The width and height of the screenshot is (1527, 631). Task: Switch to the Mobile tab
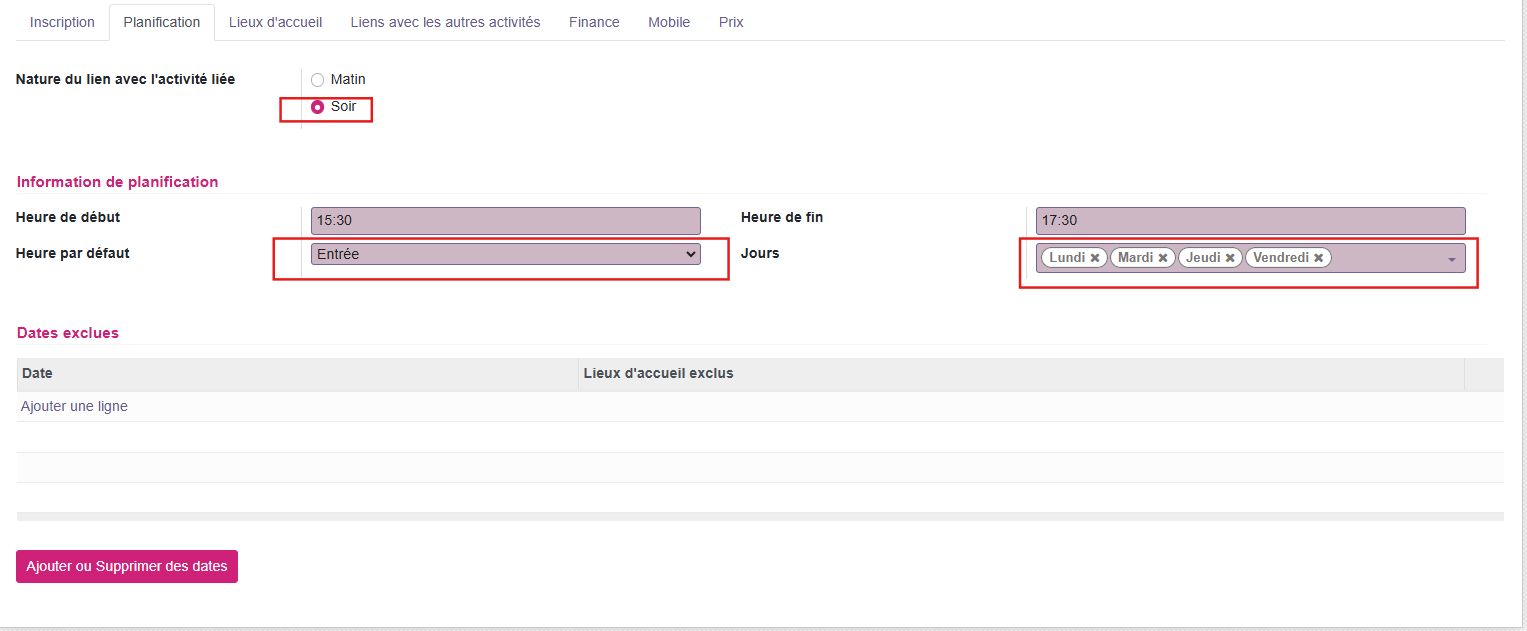(669, 22)
